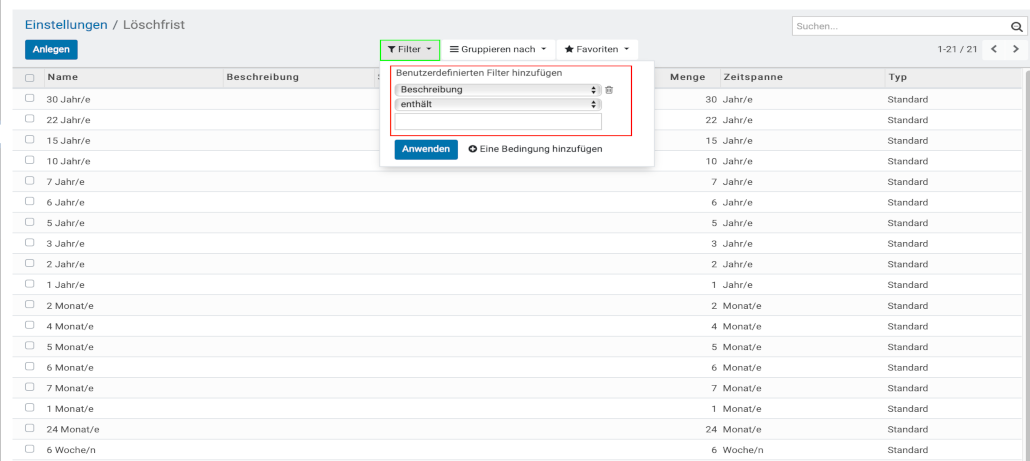Click the Anlegen button
This screenshot has width=1030, height=461.
point(51,49)
